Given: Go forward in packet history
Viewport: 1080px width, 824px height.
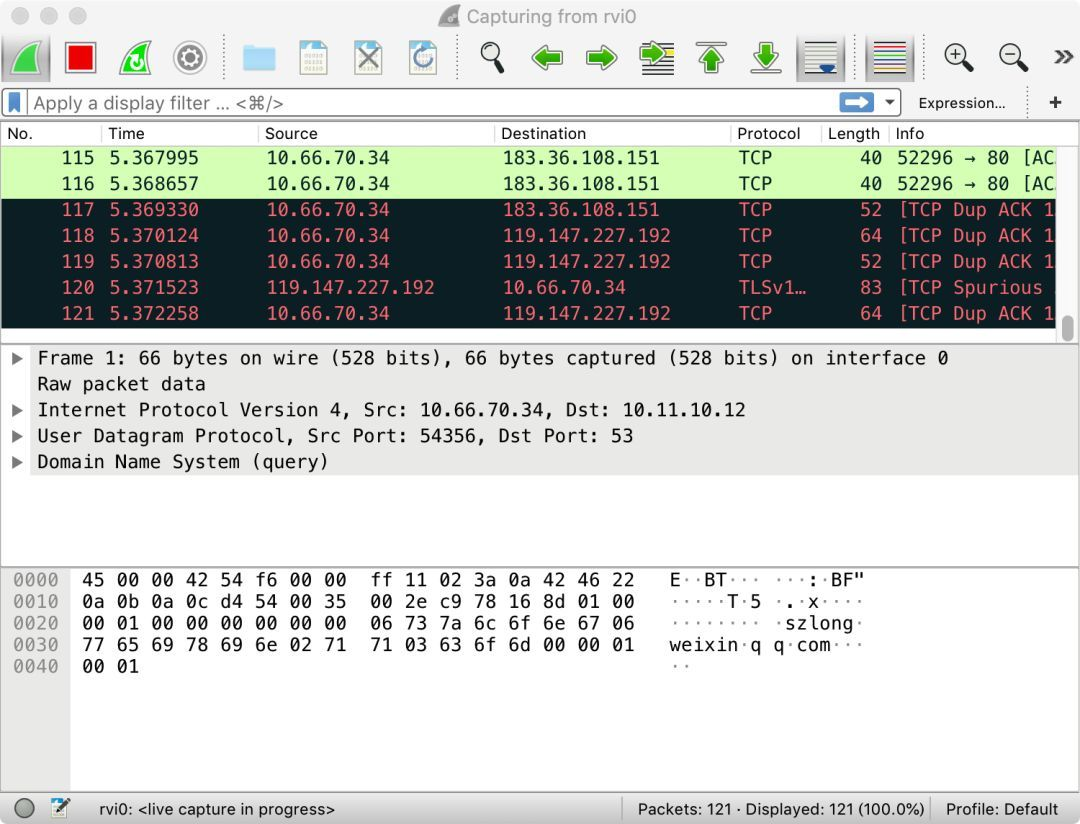Looking at the screenshot, I should click(x=601, y=58).
